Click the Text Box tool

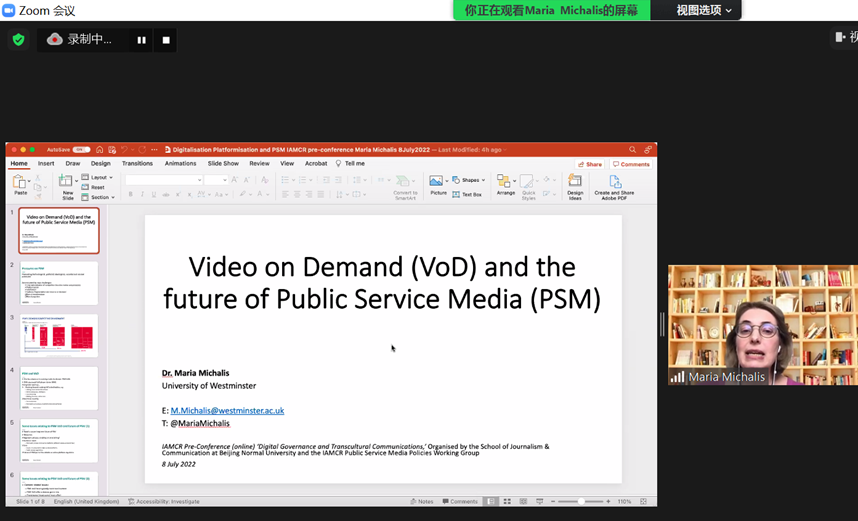[x=467, y=194]
